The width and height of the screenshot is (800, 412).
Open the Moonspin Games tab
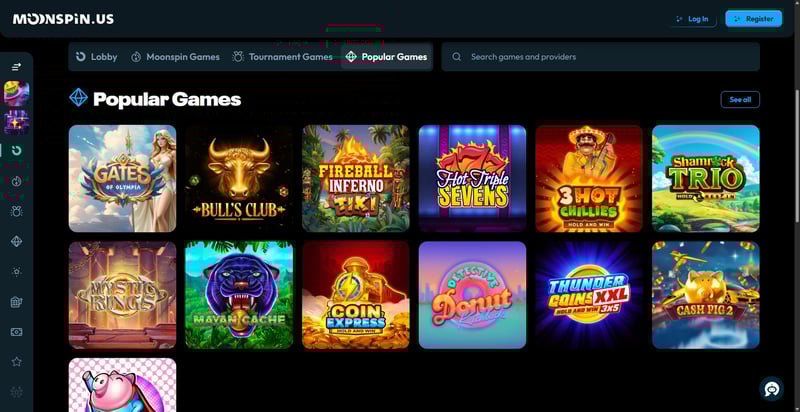click(175, 57)
